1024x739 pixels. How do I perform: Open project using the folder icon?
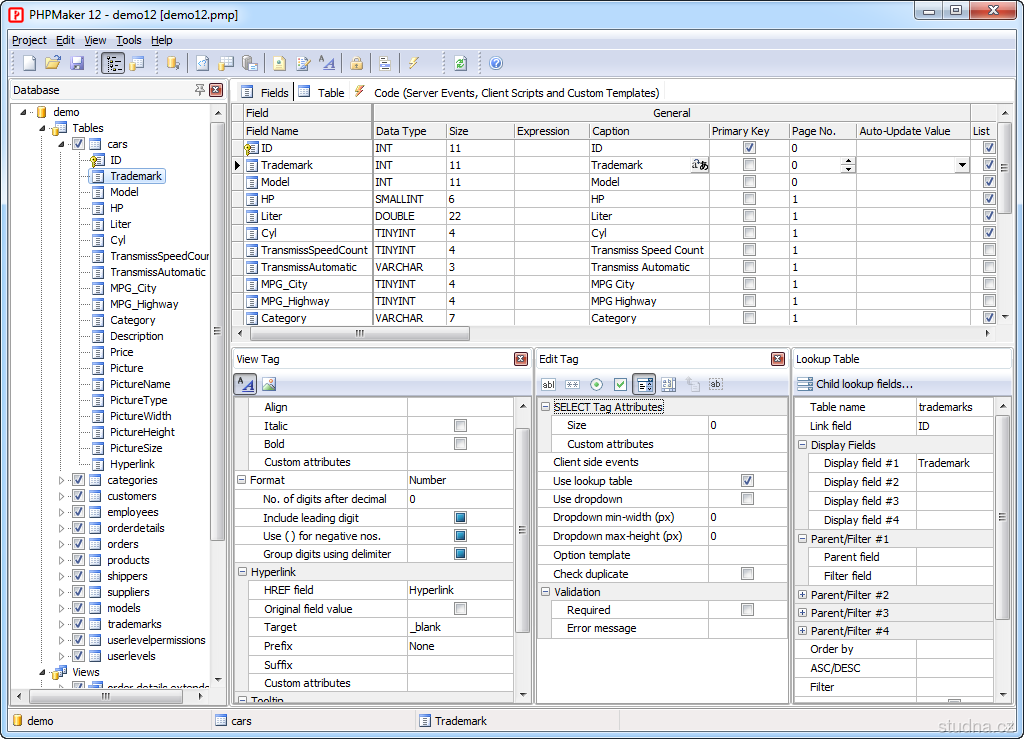(x=53, y=63)
